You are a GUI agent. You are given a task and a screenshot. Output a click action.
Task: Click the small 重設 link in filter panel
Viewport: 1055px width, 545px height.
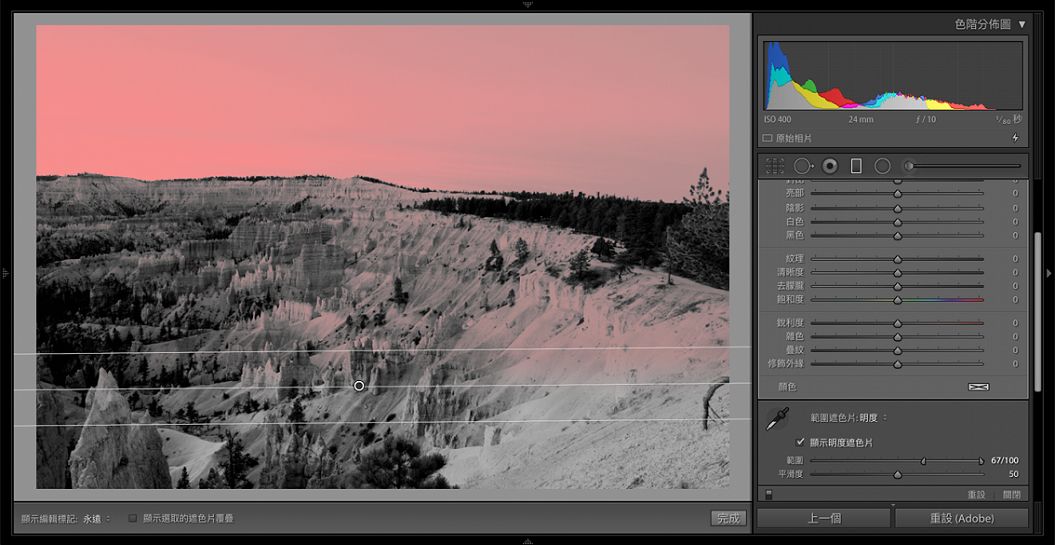click(976, 495)
